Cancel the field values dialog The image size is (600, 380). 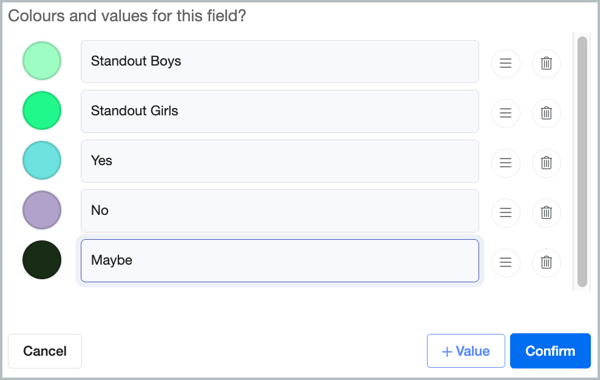point(45,351)
